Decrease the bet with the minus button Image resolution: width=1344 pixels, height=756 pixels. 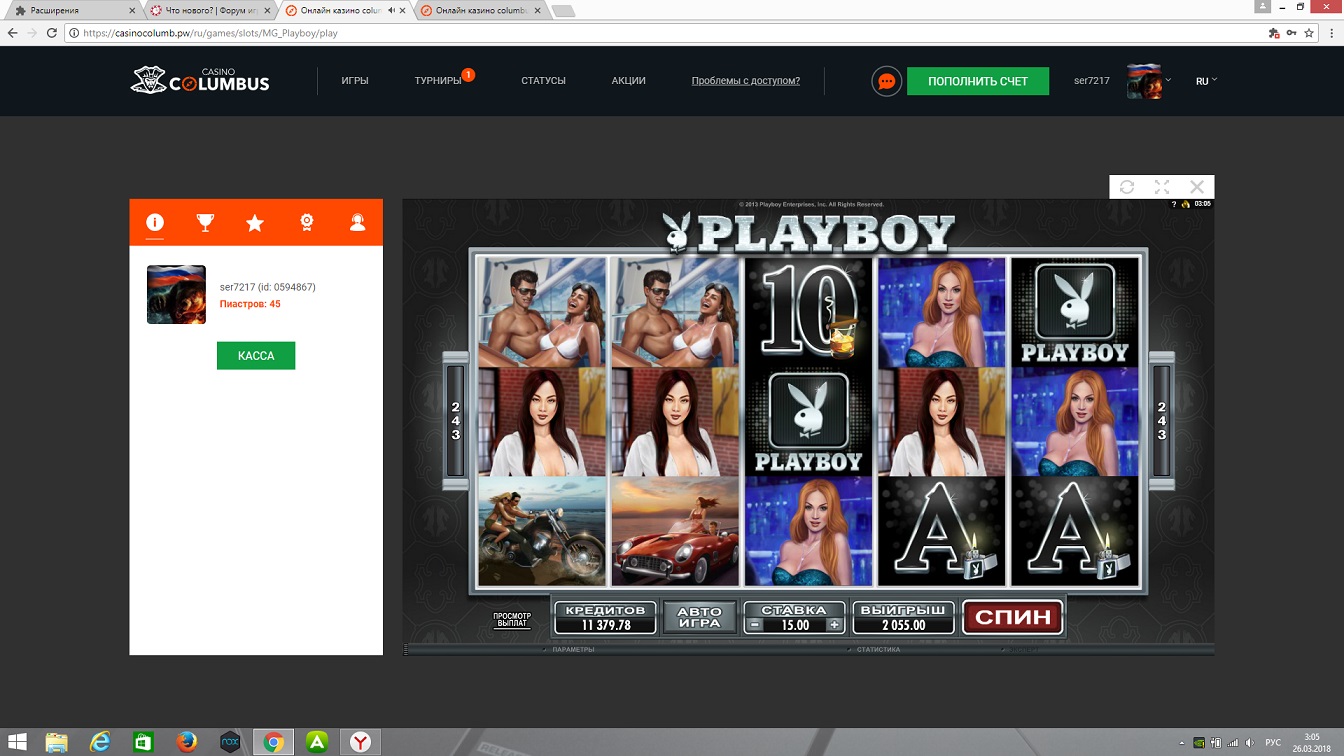pyautogui.click(x=755, y=625)
